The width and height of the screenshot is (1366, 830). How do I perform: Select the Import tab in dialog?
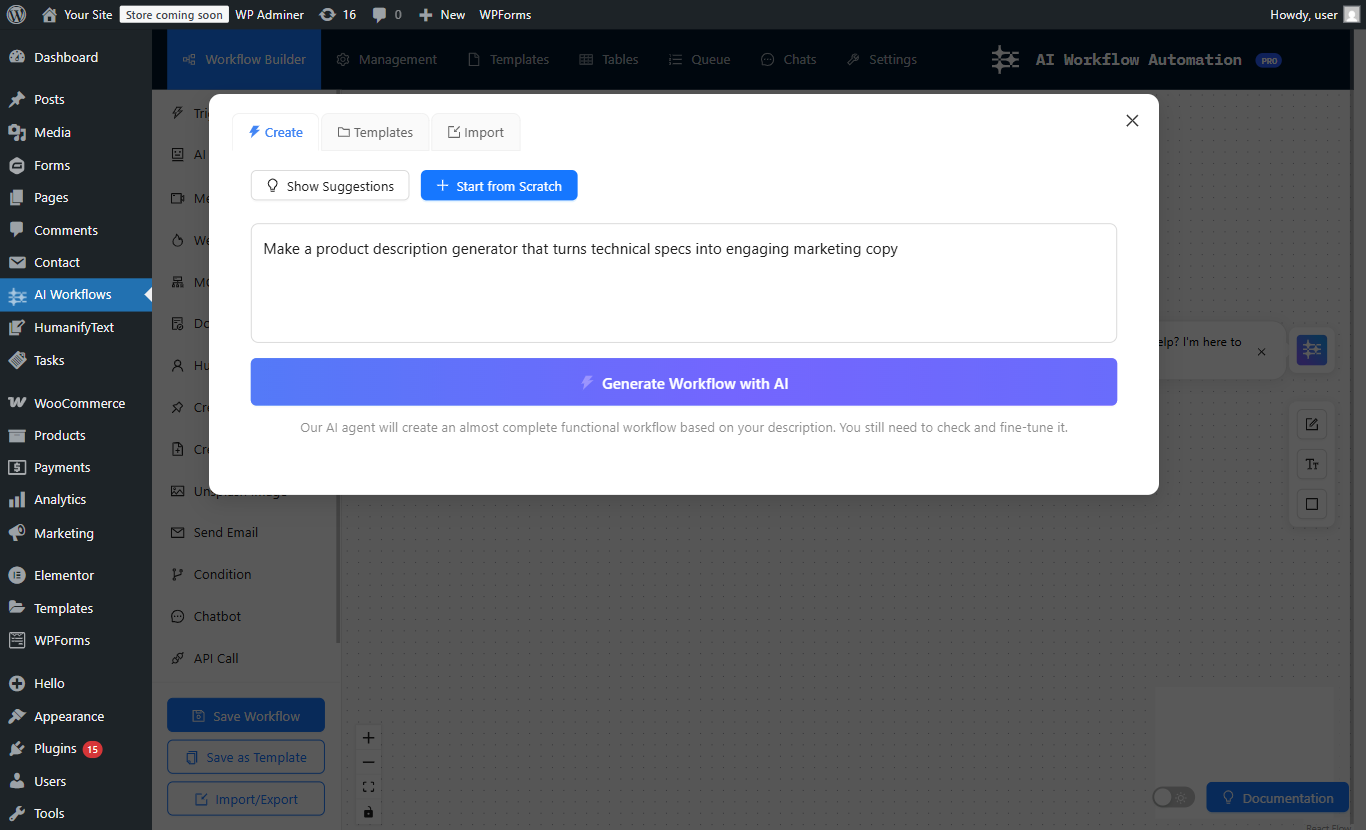(475, 132)
